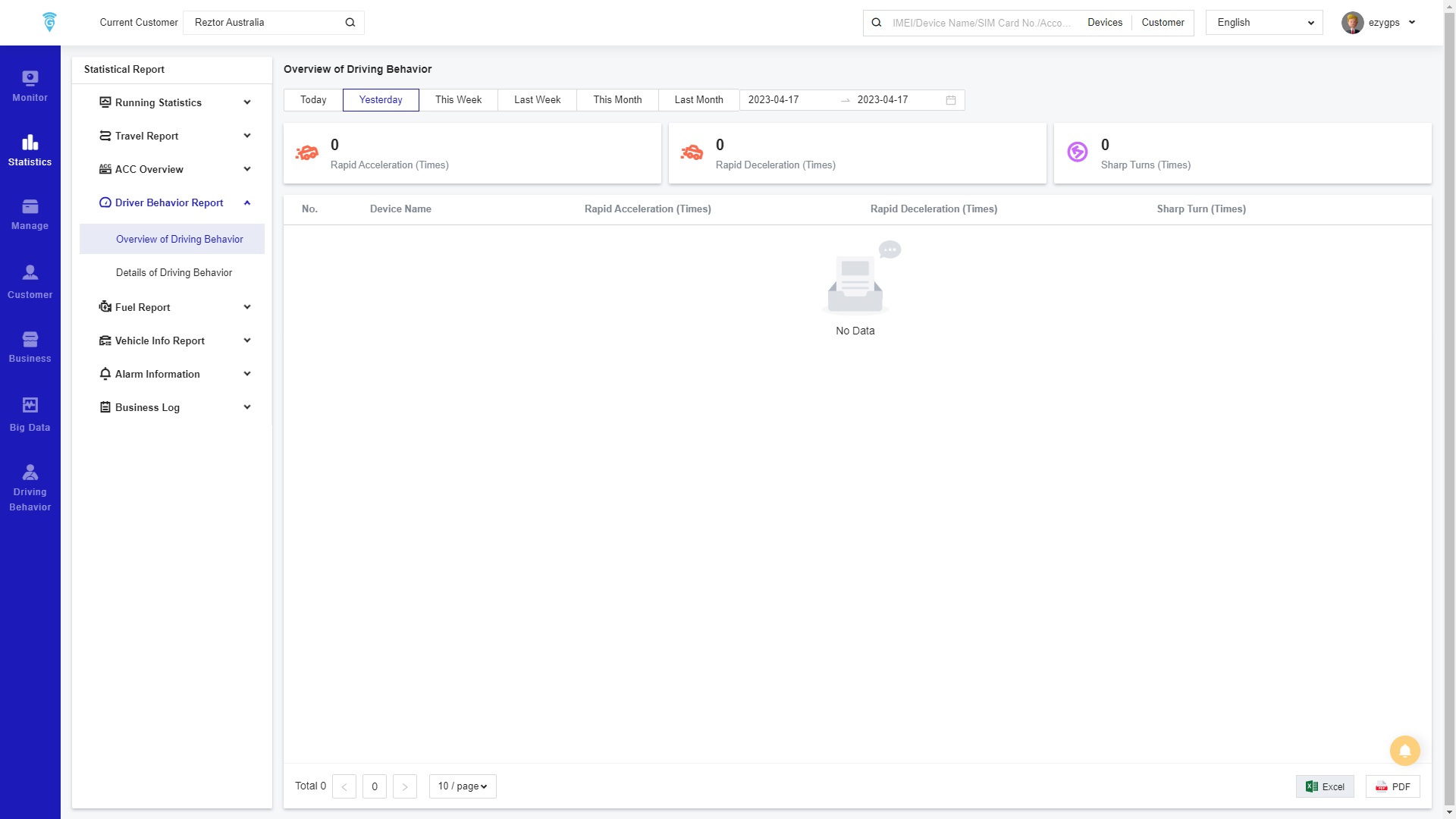Click the Business sidebar icon
1456x819 pixels.
(30, 347)
